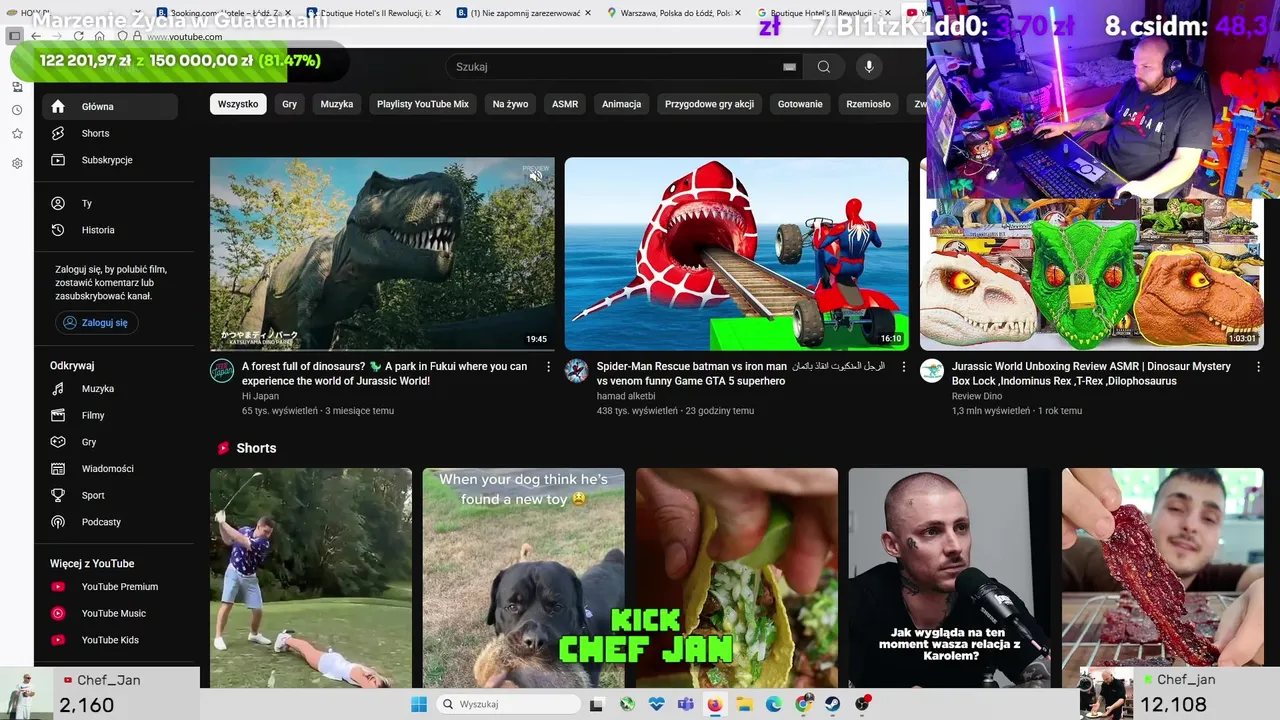Select the Gry filter chip
This screenshot has width=1280, height=720.
(x=289, y=104)
